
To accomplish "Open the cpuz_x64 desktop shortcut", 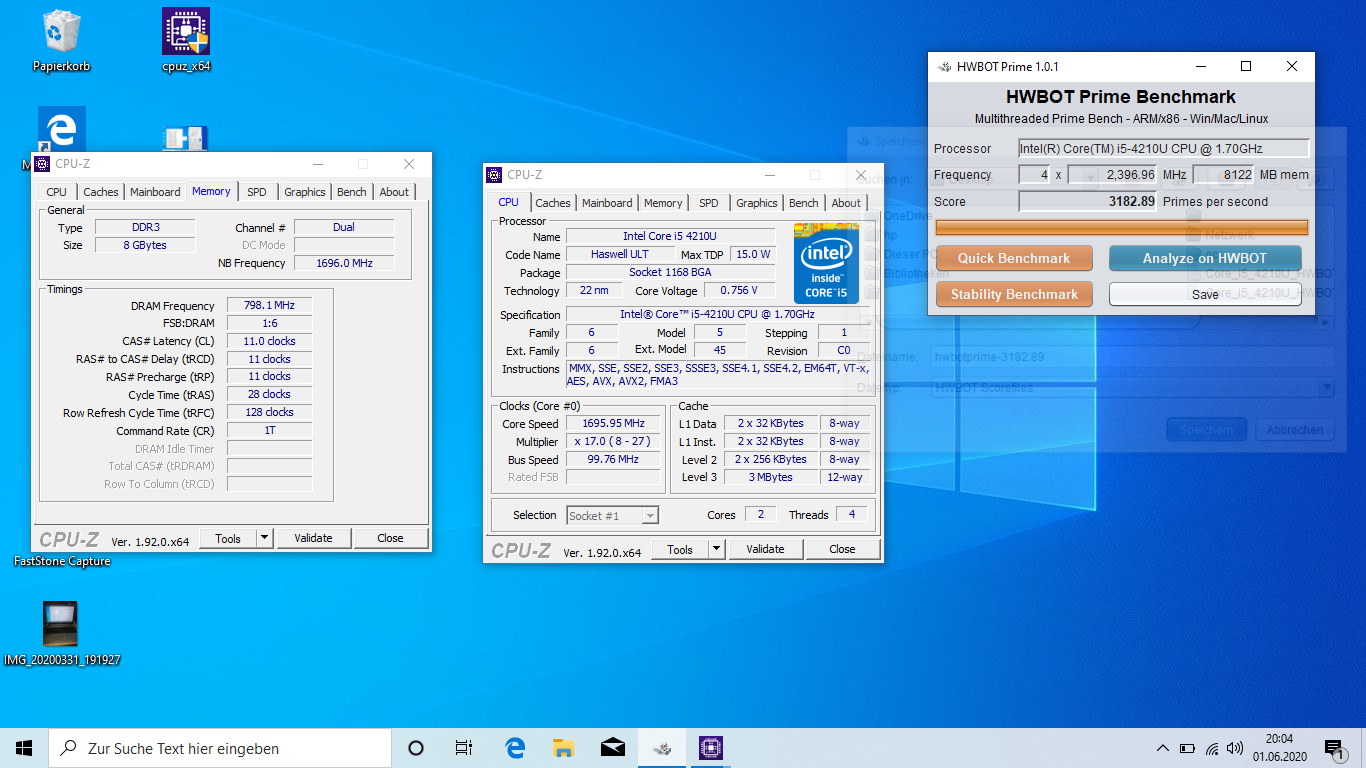I will (186, 40).
